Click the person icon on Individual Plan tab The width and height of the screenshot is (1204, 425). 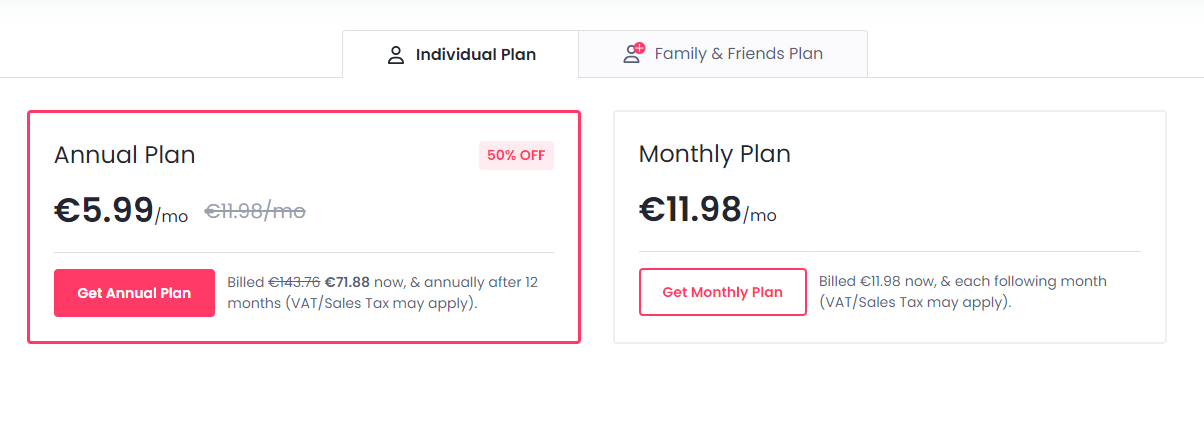395,54
